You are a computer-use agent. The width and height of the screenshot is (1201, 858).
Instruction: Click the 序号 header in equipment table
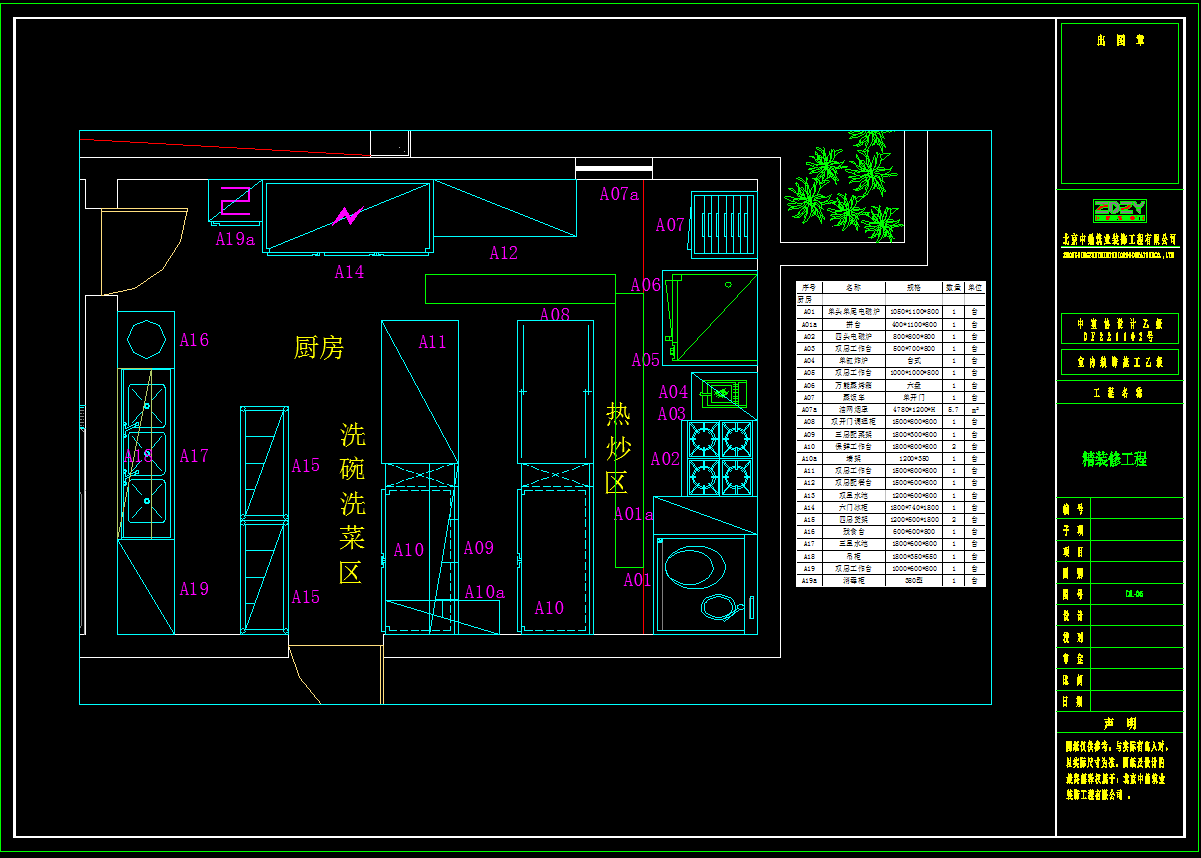(808, 287)
